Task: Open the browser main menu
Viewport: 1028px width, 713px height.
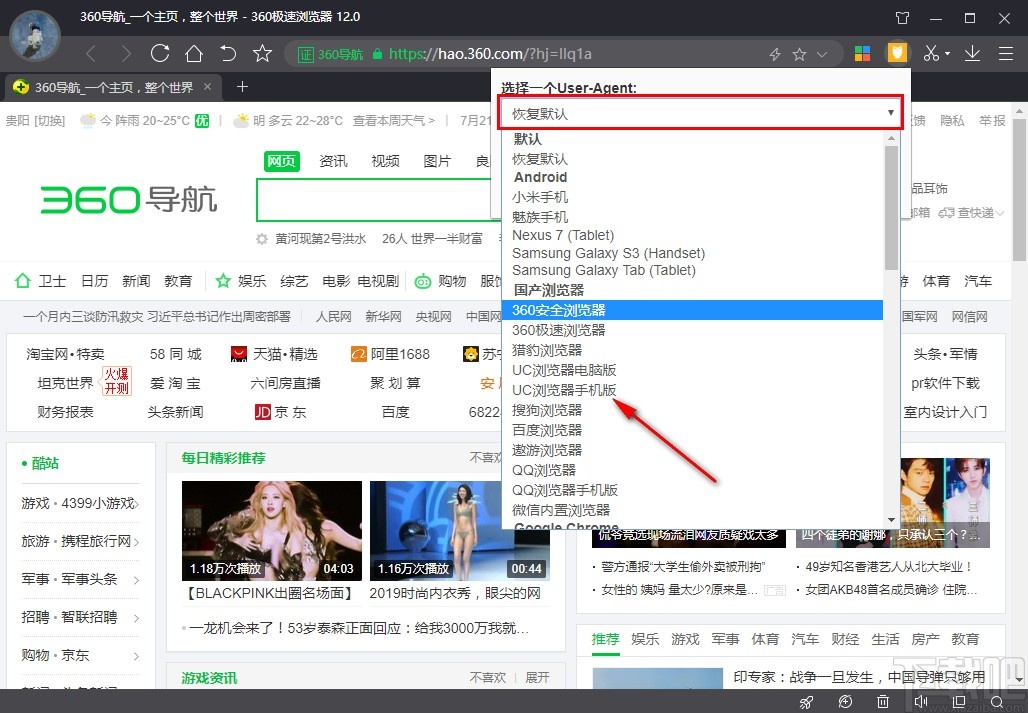Action: coord(1006,54)
